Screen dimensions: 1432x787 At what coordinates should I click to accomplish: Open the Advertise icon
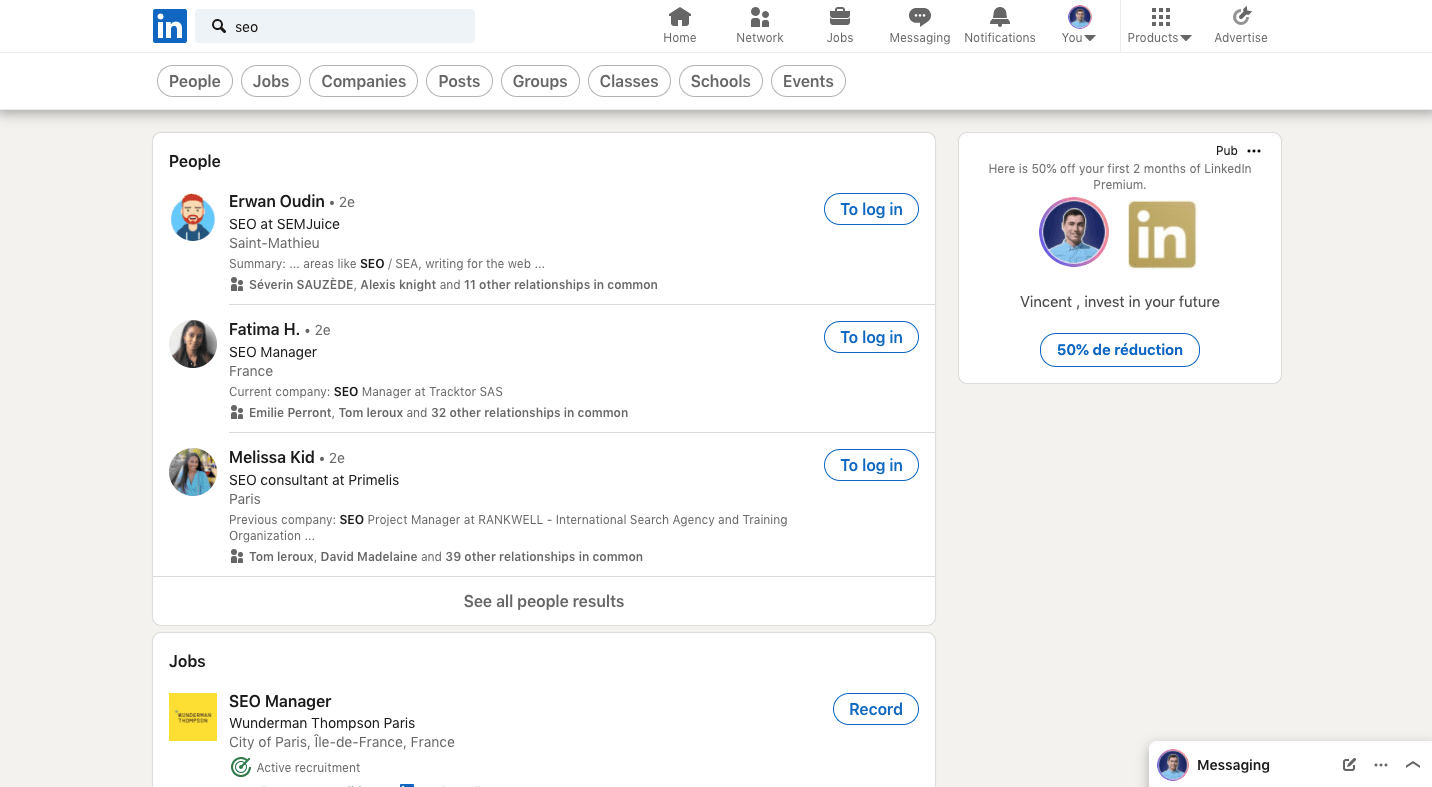(1241, 17)
